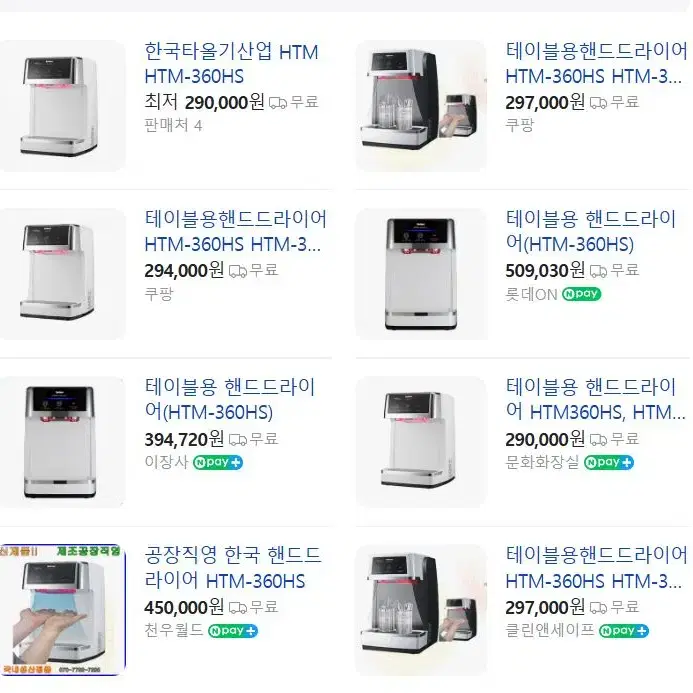Open 공장직영 한국 핸드드라이어 HTM-360HS listing
Viewport: 693px width, 693px height.
pyautogui.click(x=233, y=568)
